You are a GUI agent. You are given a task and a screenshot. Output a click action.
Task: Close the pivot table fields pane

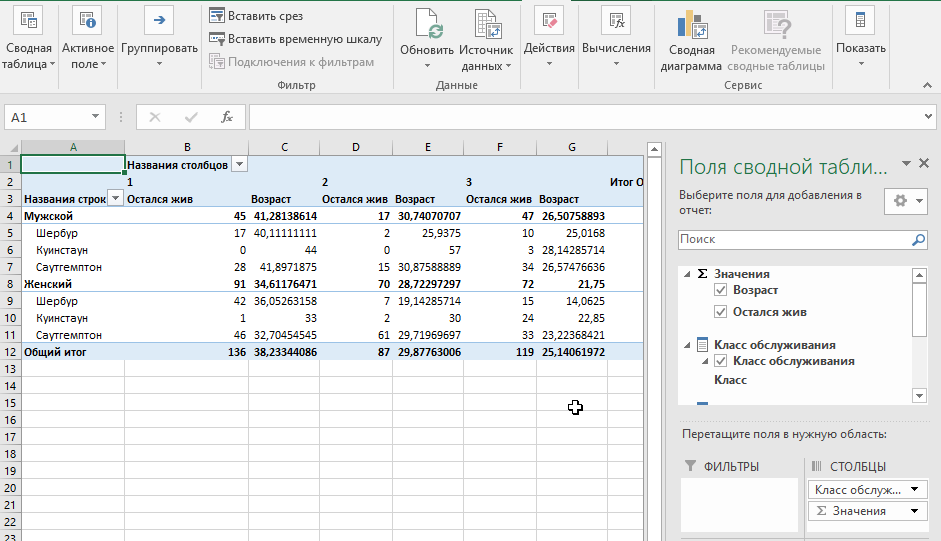click(x=924, y=163)
